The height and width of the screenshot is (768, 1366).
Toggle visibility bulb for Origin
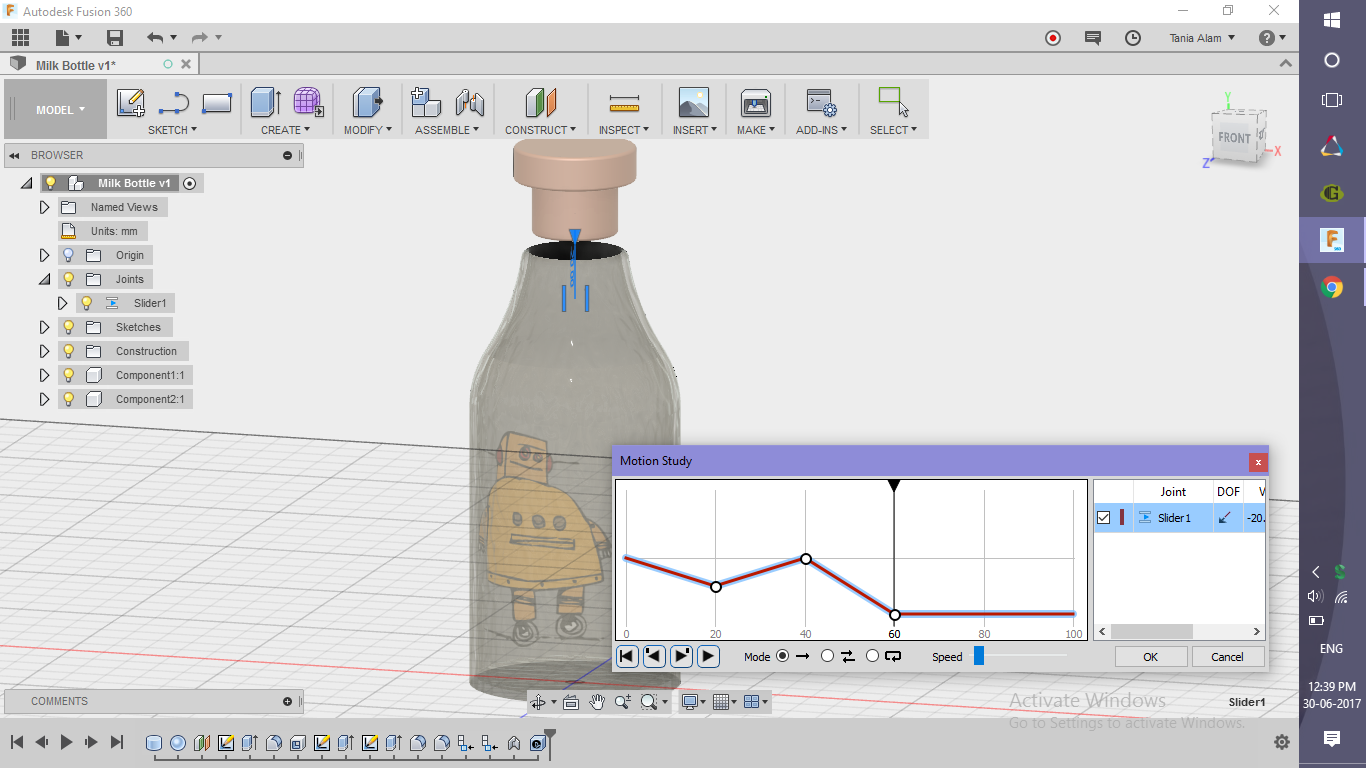[68, 255]
